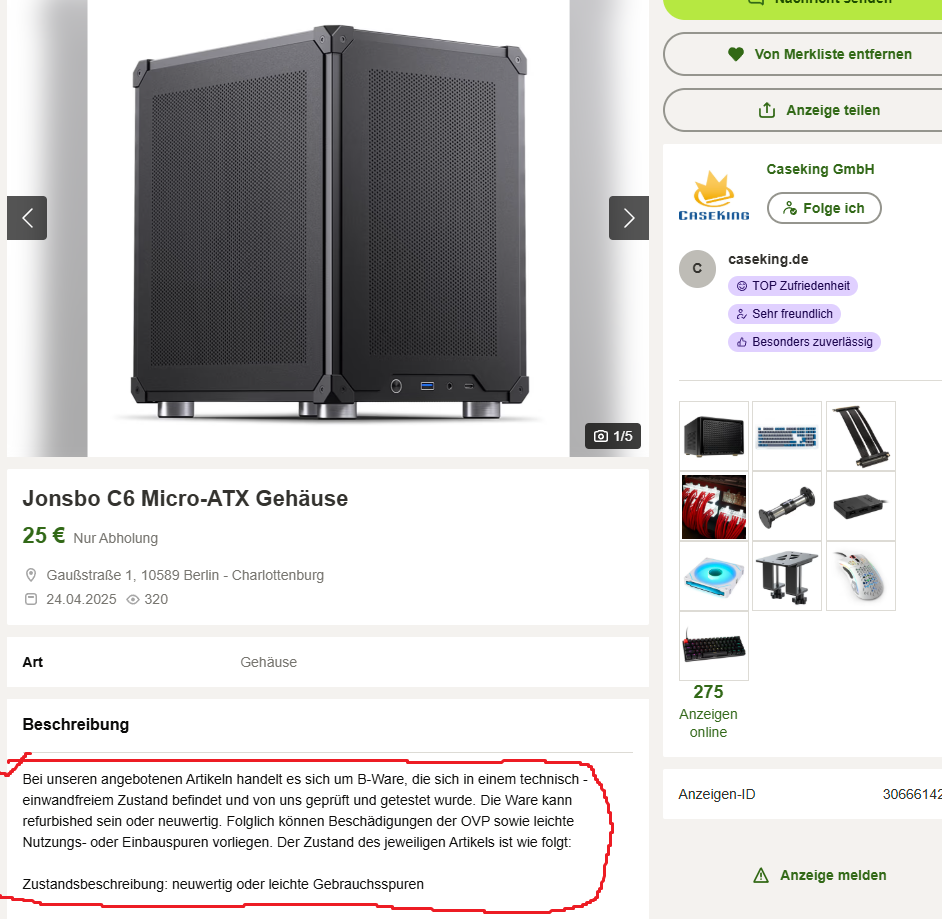Open the blue keycaps set thumbnail
Viewport: 942px width, 919px height.
point(787,436)
